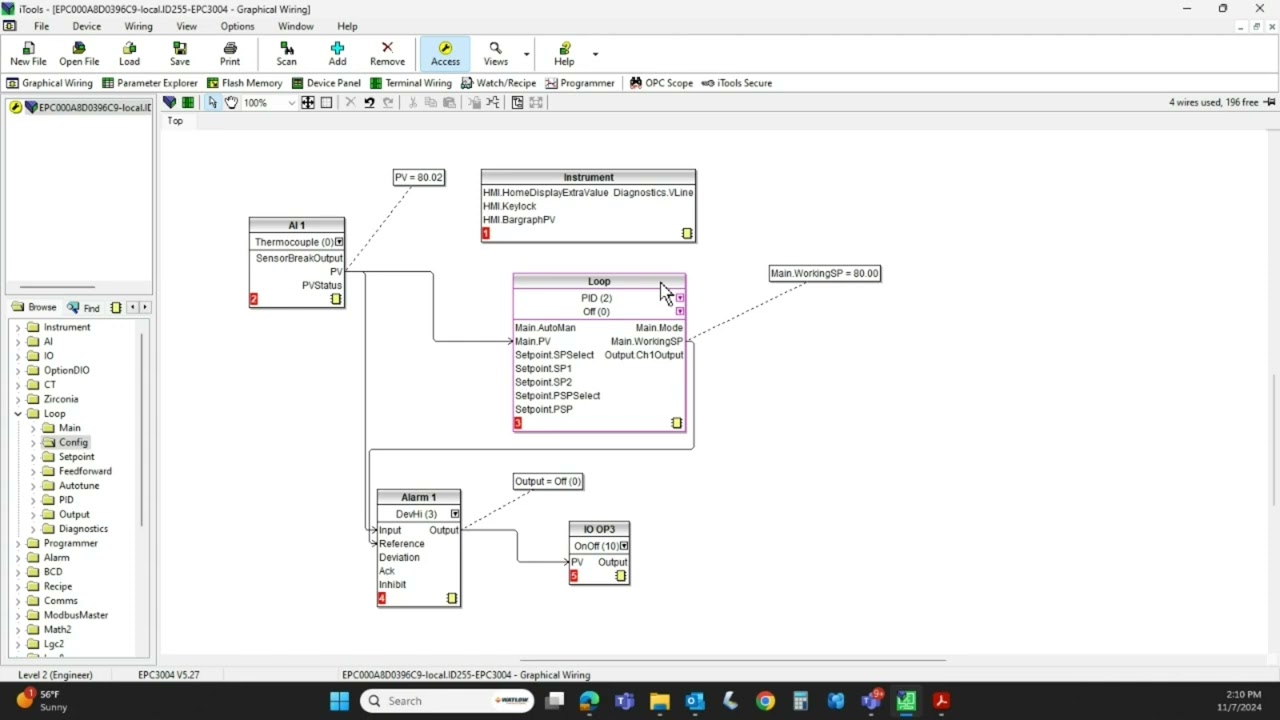Click the yellow parameter icon in AI 1 block
The width and height of the screenshot is (1280, 720).
tap(336, 299)
